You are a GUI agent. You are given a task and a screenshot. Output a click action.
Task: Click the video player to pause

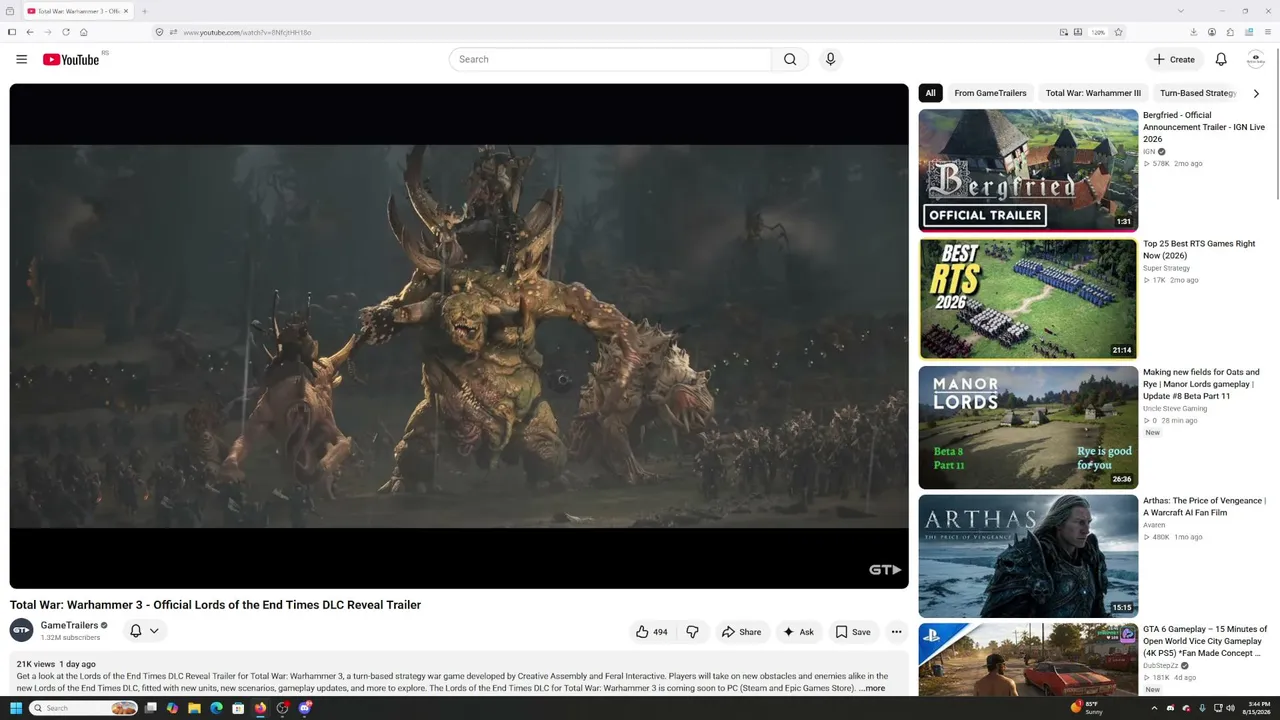click(459, 336)
